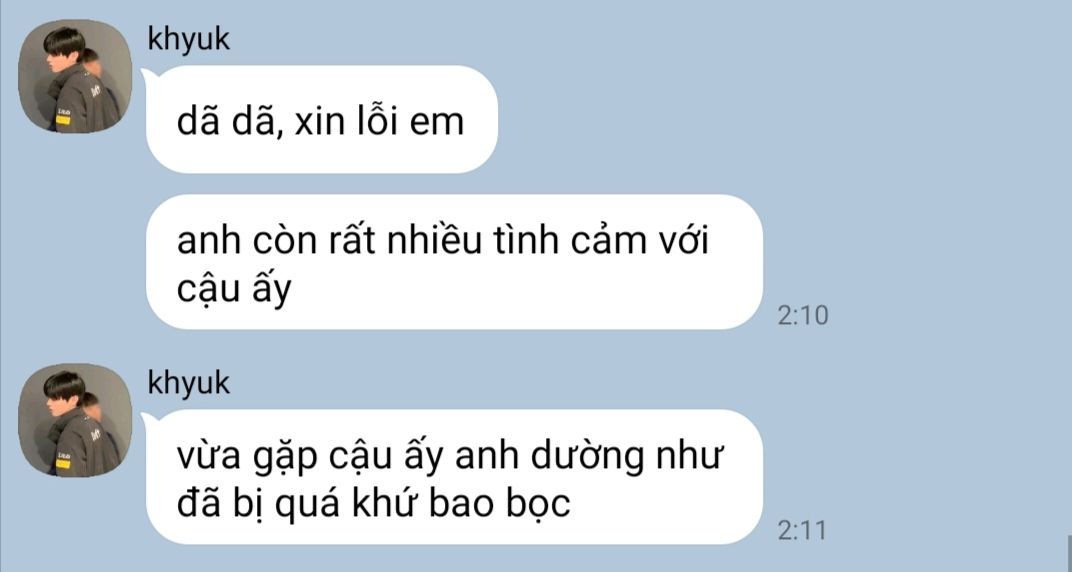Click the words "xin lỗi em"

[x=379, y=120]
